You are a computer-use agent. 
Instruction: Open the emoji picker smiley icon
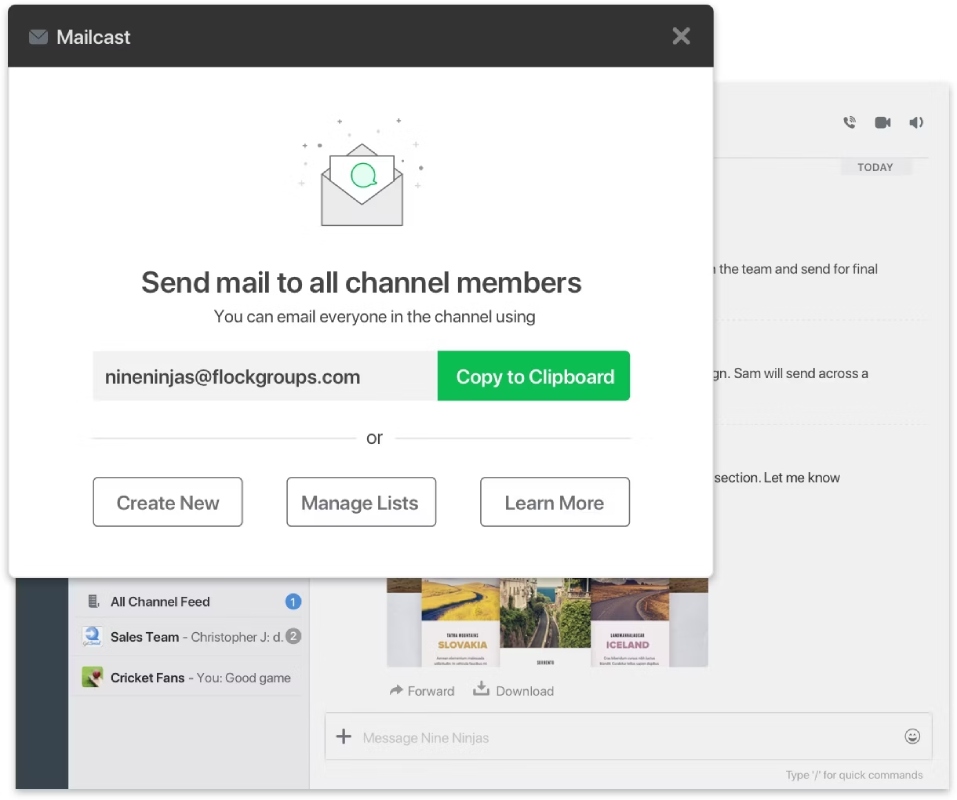click(x=912, y=737)
